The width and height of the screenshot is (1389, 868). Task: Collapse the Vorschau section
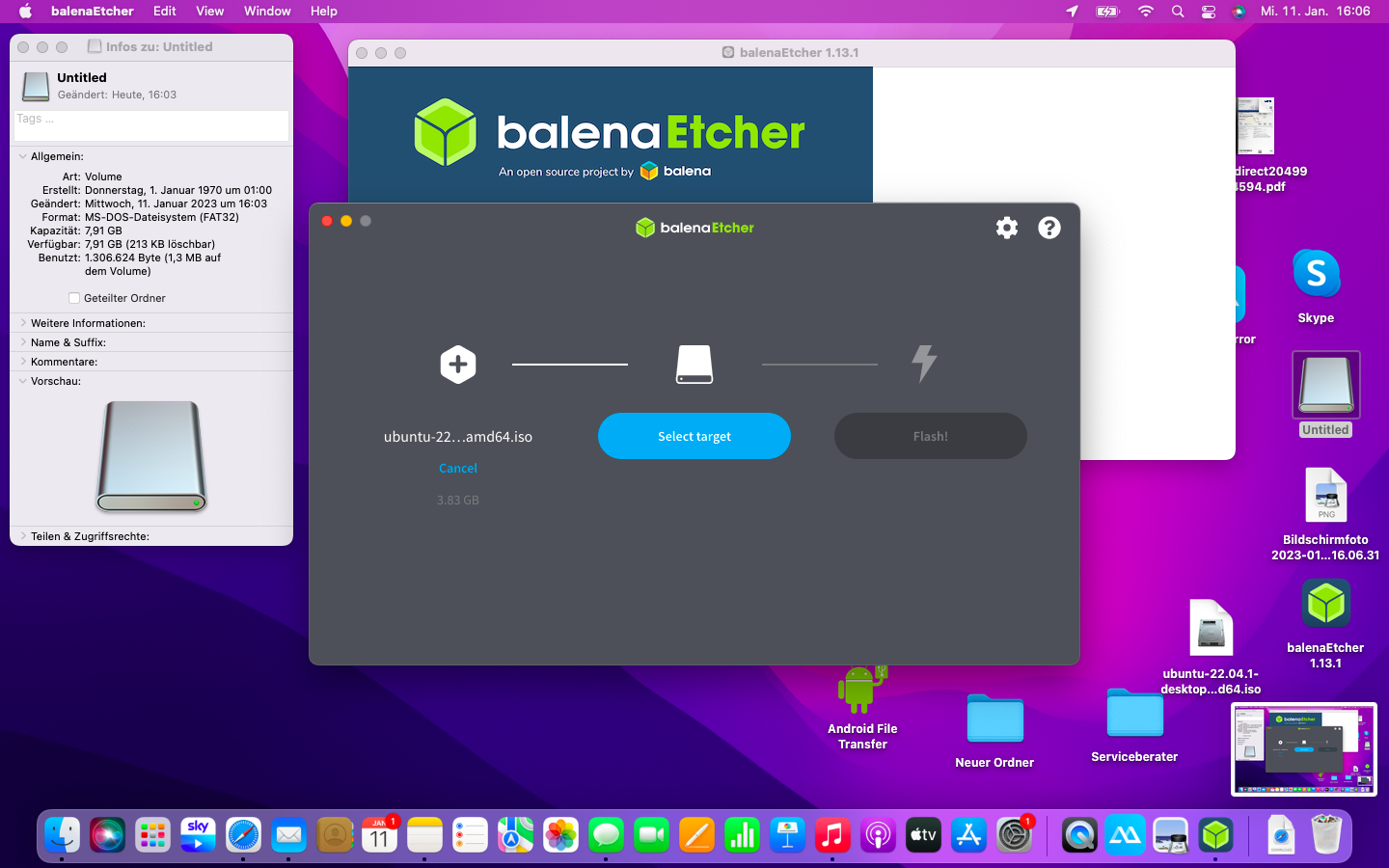tap(22, 381)
